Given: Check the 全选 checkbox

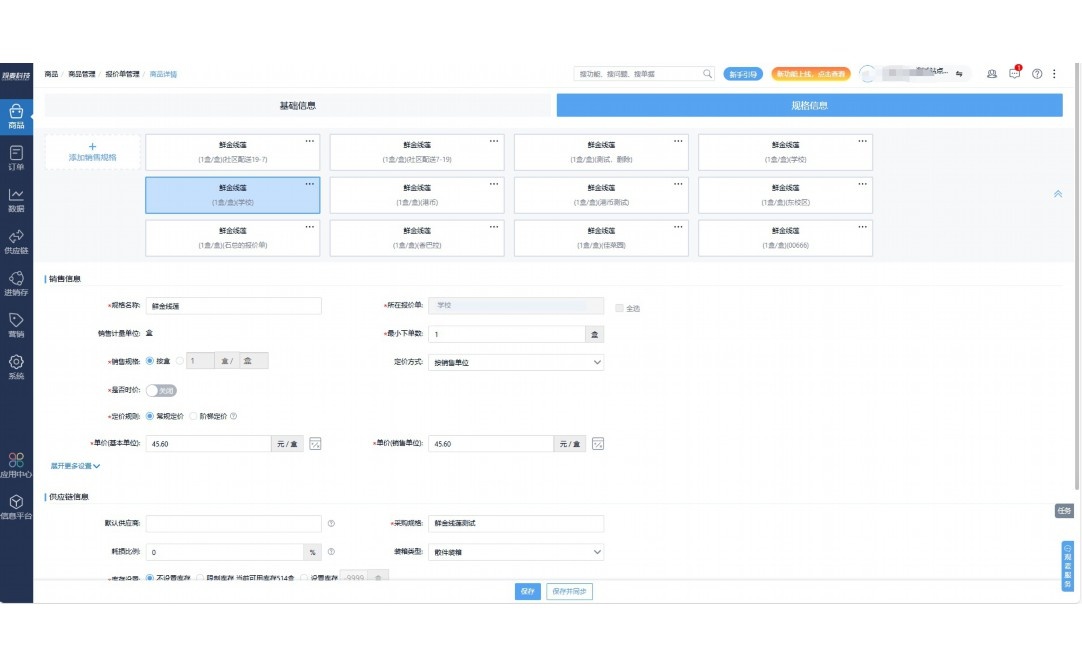Looking at the screenshot, I should (x=620, y=308).
